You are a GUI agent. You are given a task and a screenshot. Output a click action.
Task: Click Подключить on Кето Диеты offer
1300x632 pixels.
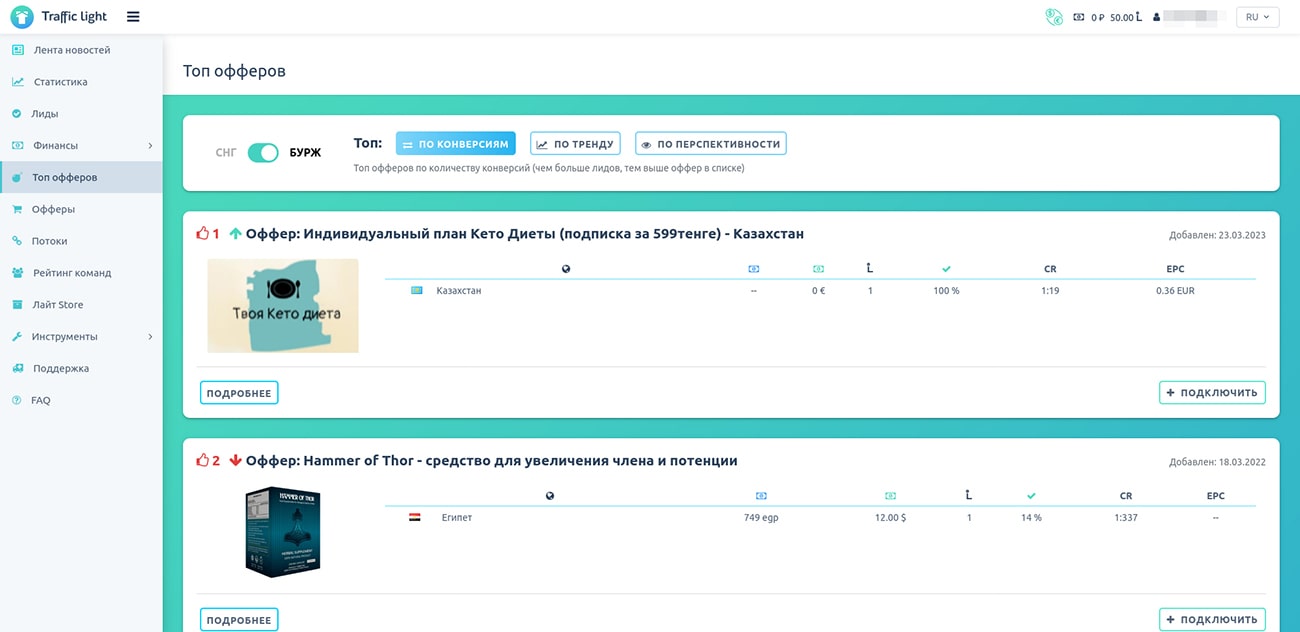pos(1212,393)
